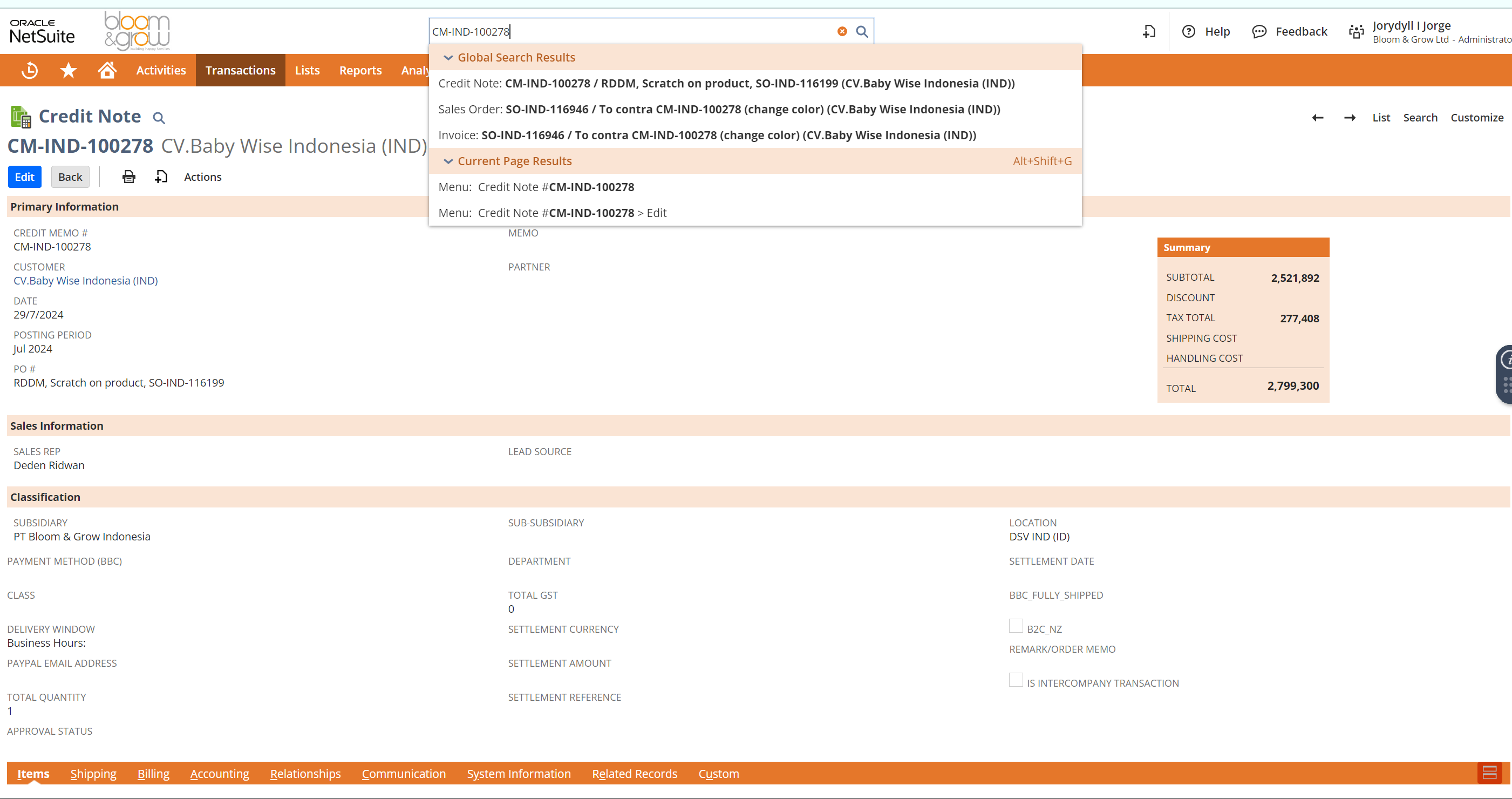
Task: Clear the global search text
Action: tap(842, 32)
